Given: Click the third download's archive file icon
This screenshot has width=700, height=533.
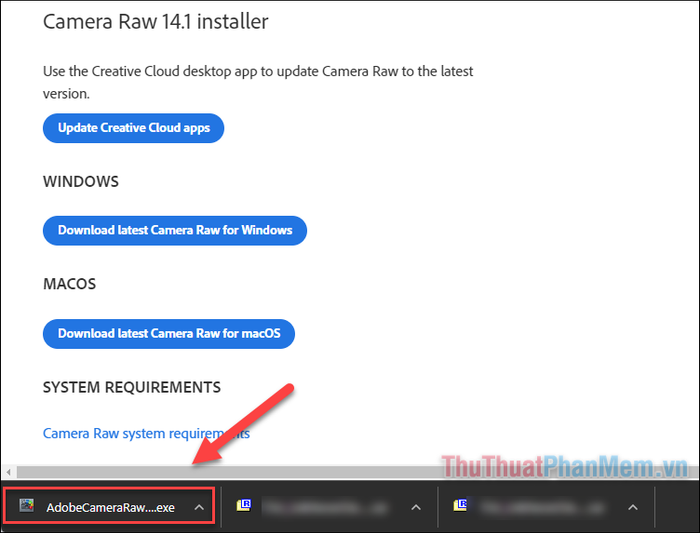Looking at the screenshot, I should [x=460, y=505].
